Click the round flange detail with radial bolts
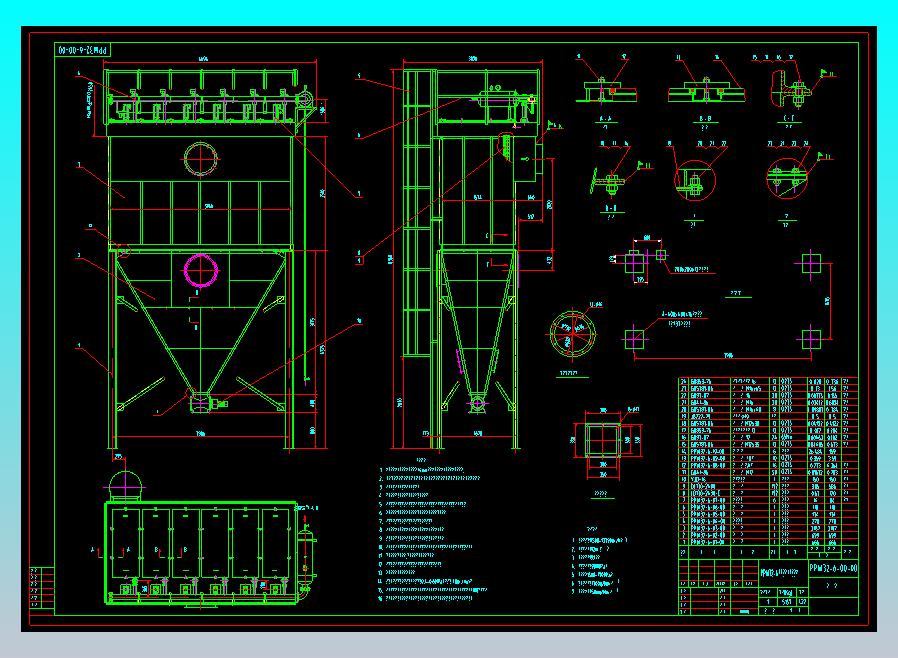The image size is (898, 658). click(x=572, y=334)
